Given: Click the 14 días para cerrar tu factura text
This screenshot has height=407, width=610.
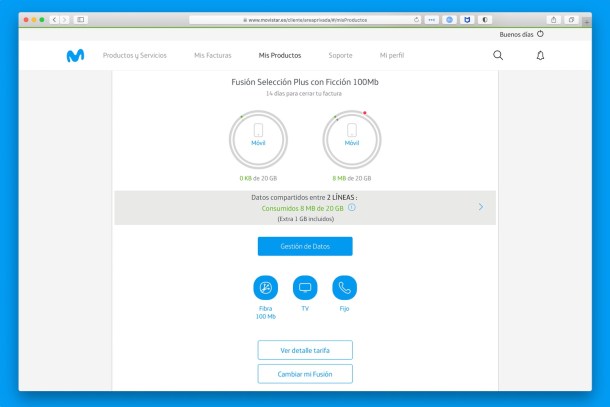Looking at the screenshot, I should [x=304, y=93].
